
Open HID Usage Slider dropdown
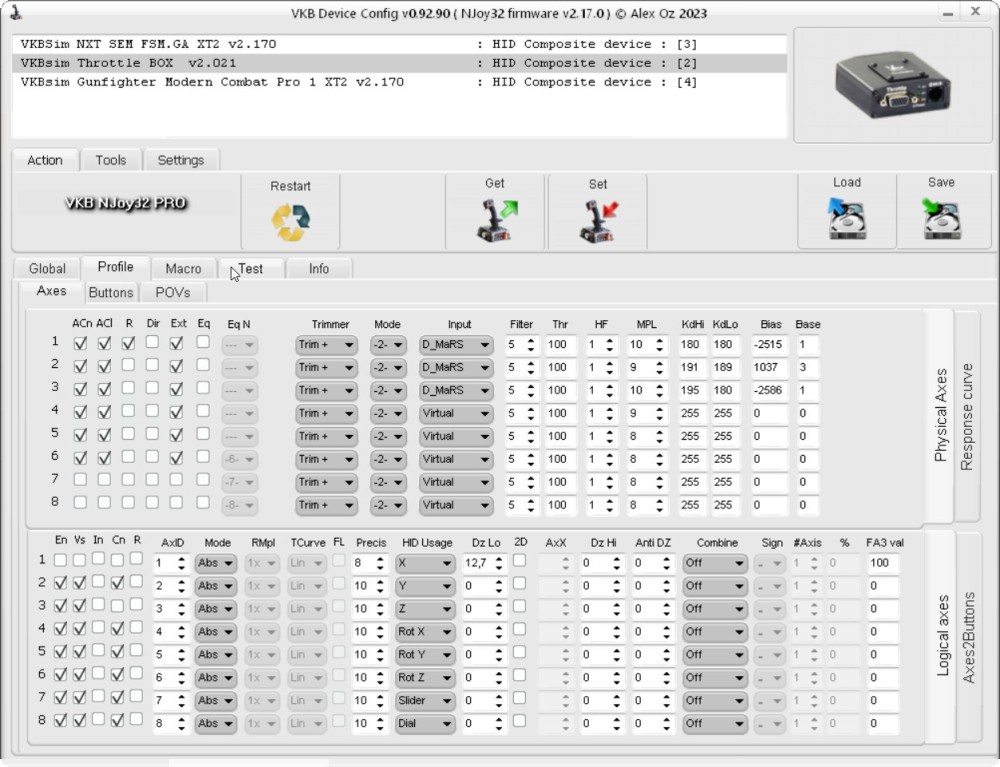pyautogui.click(x=424, y=701)
